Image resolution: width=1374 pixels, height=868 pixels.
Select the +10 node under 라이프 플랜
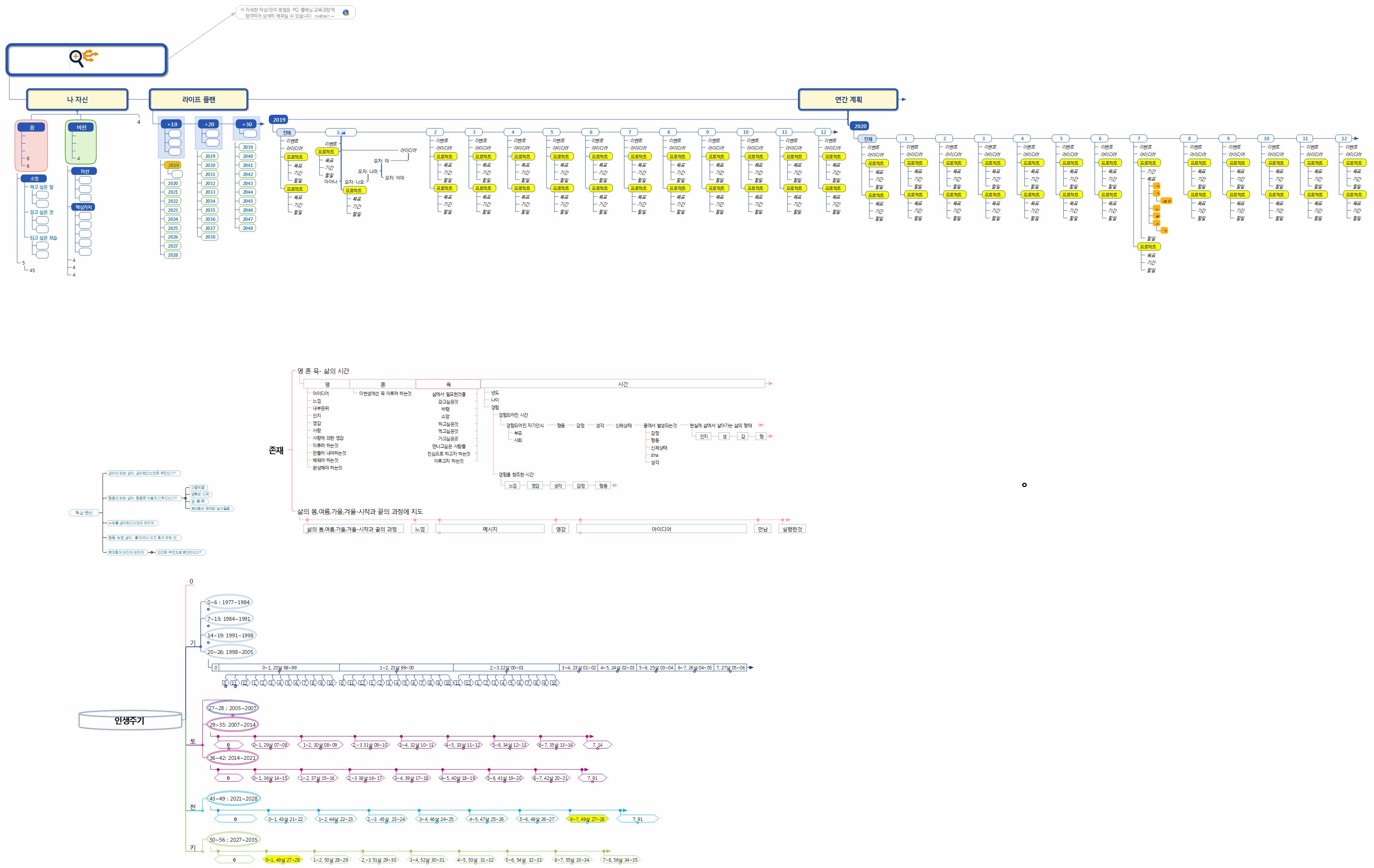[x=172, y=124]
